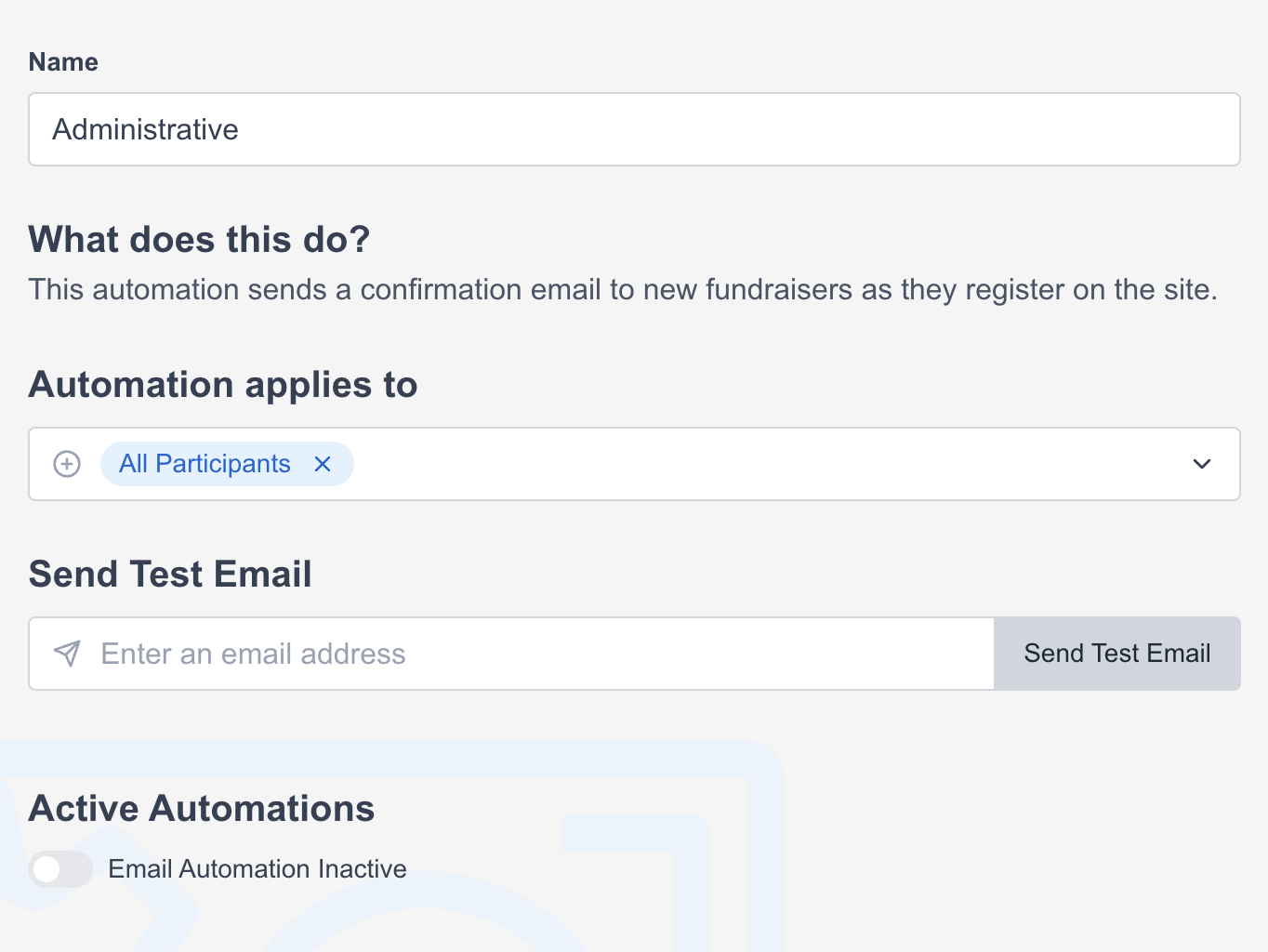Click the Active Automations heading
The width and height of the screenshot is (1268, 952).
(202, 809)
